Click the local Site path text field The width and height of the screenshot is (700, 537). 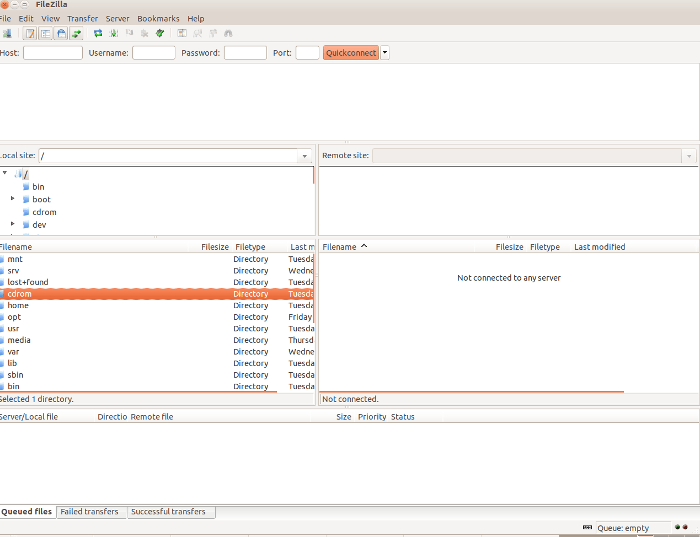pyautogui.click(x=169, y=156)
